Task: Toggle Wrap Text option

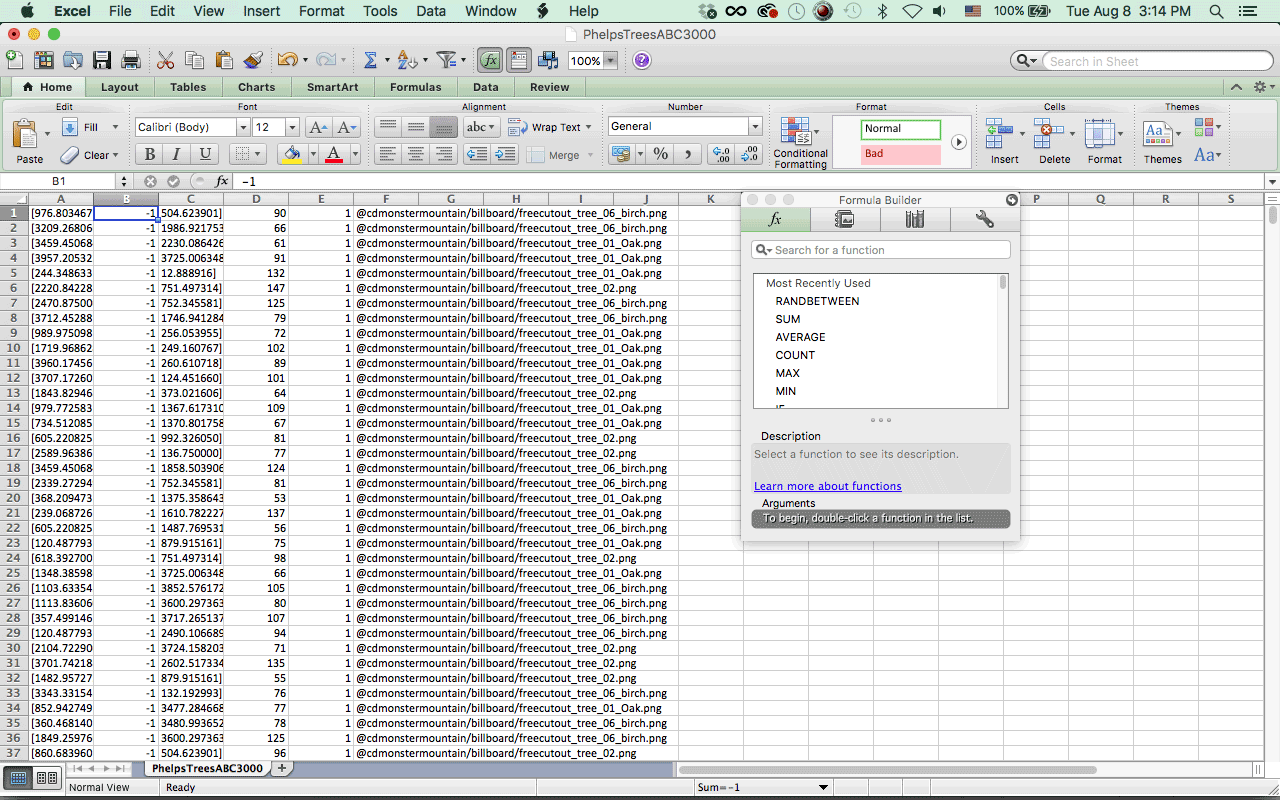Action: coord(548,127)
